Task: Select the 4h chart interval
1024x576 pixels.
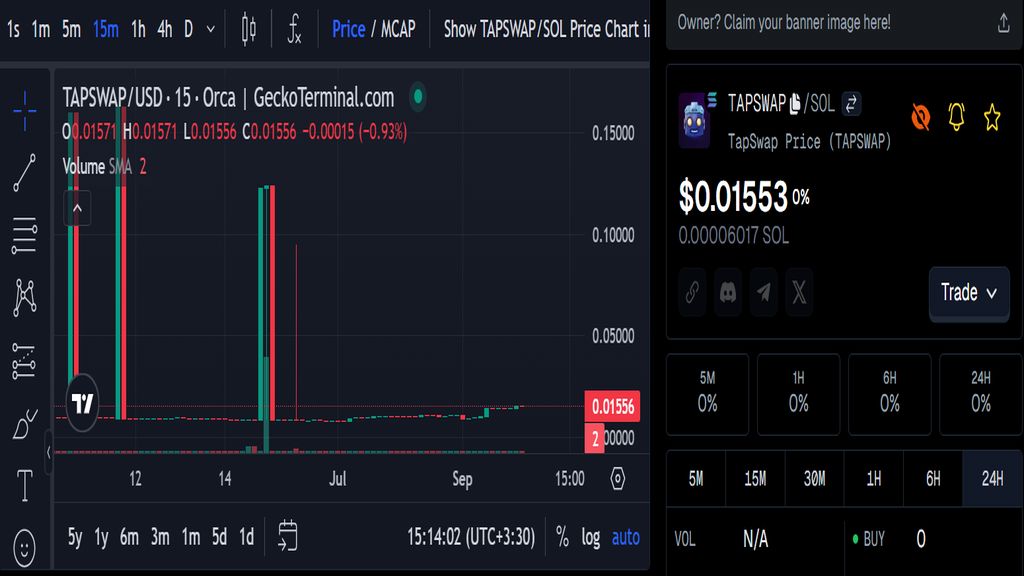Action: 165,29
